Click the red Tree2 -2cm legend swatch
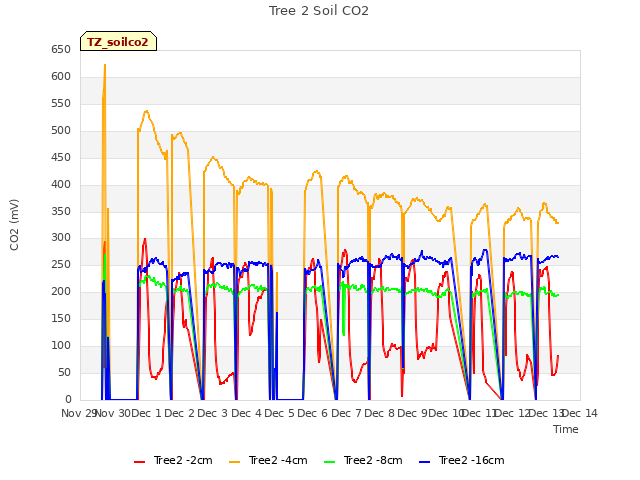The height and width of the screenshot is (480, 640). [140, 462]
